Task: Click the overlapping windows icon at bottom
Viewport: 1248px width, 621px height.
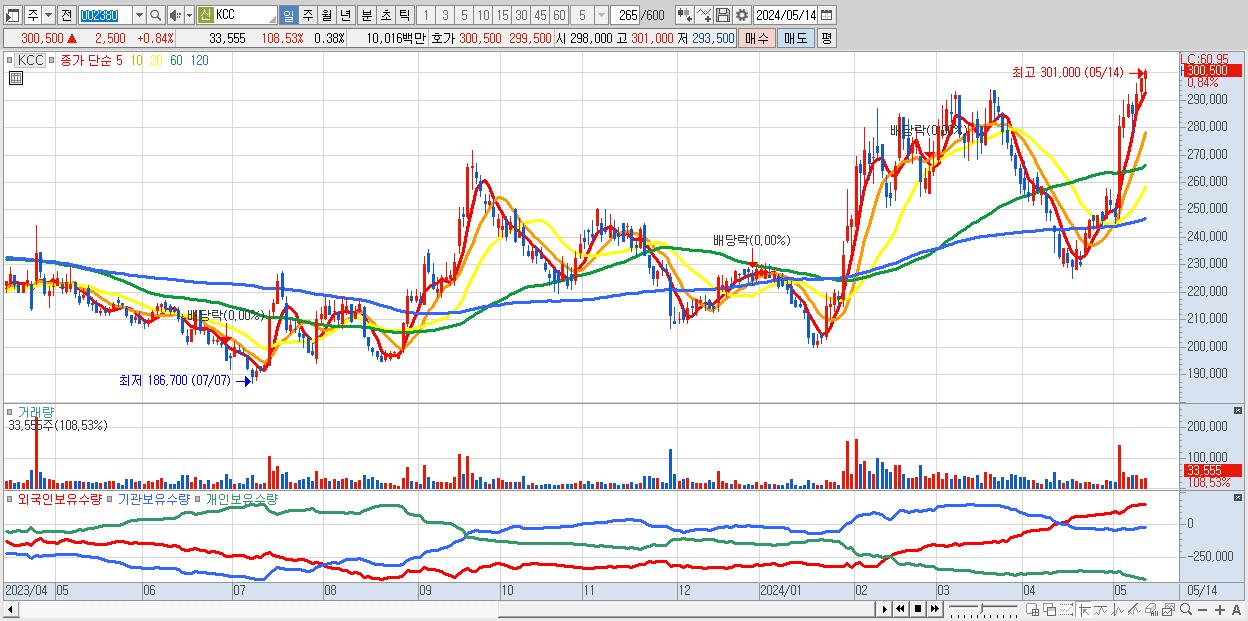Action: [1050, 609]
